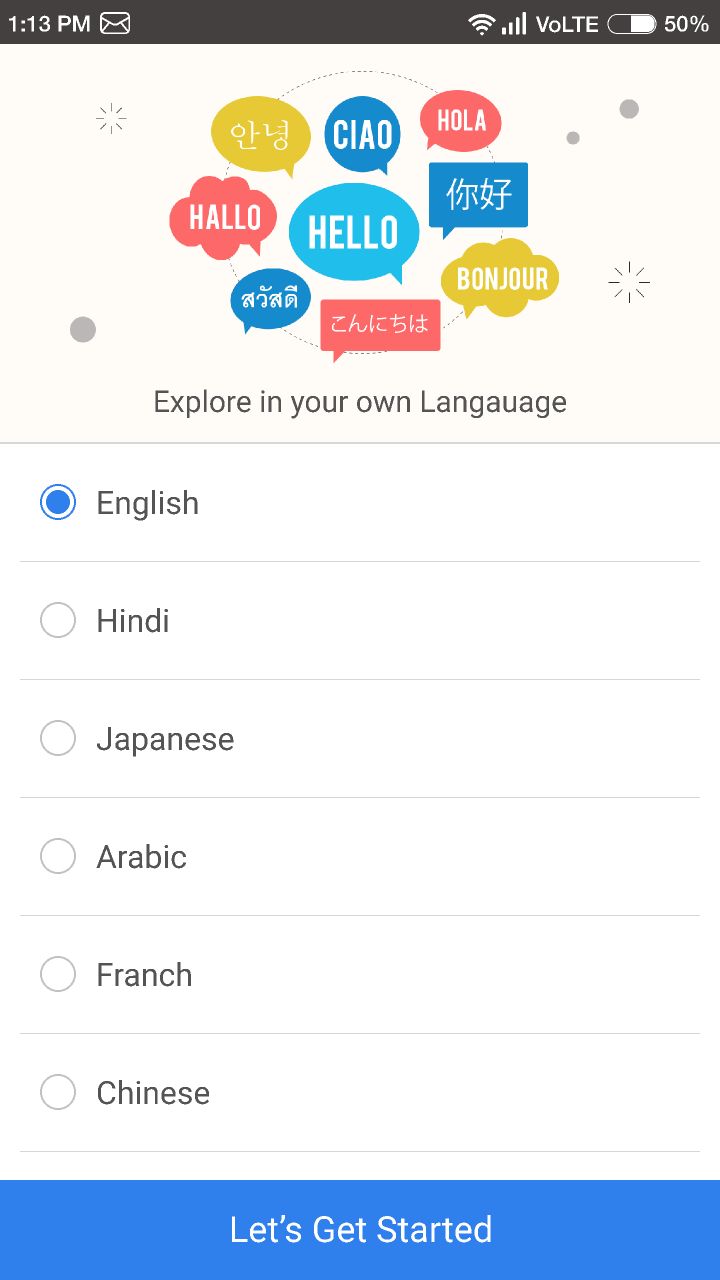720x1280 pixels.
Task: Tap the blue HELLO speech bubble
Action: (x=353, y=232)
